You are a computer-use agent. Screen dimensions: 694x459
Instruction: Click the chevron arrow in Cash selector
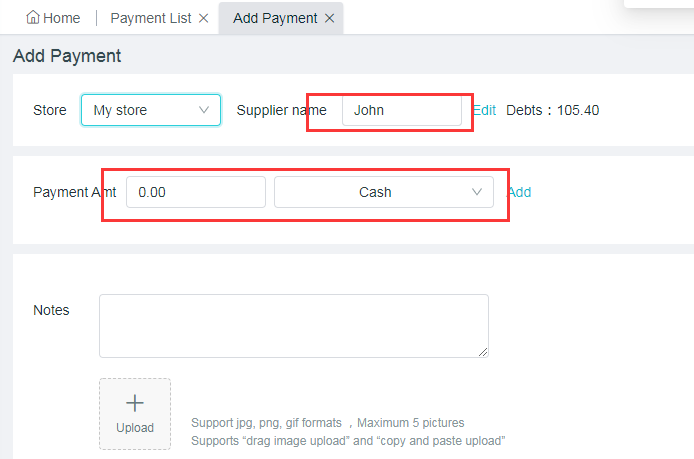477,192
